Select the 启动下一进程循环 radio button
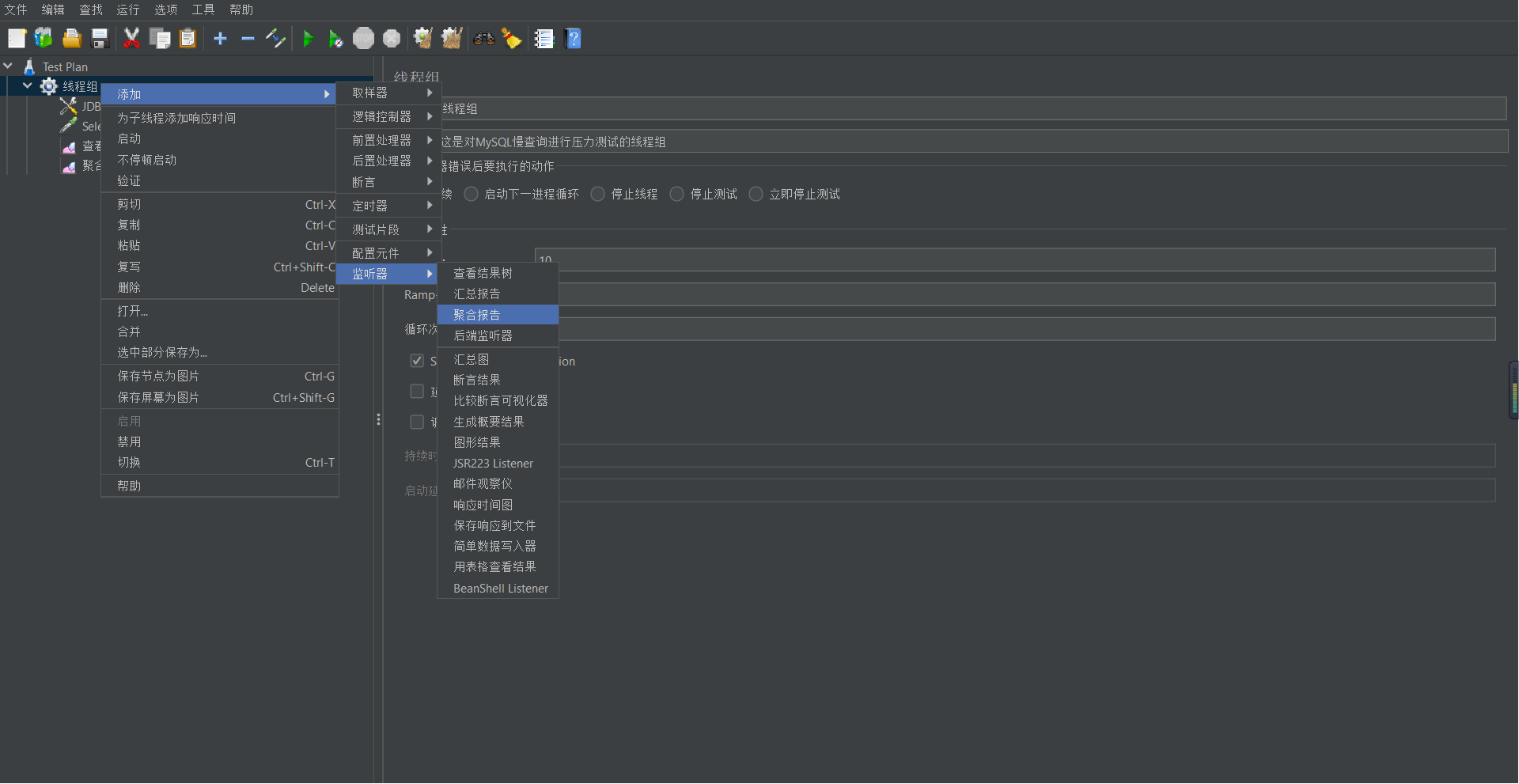This screenshot has height=784, width=1519. point(472,194)
